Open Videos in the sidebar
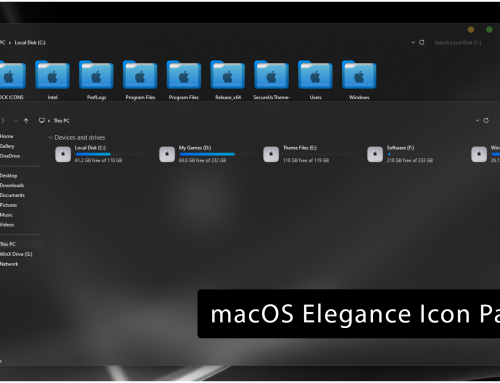The width and height of the screenshot is (500, 383). pos(7,225)
